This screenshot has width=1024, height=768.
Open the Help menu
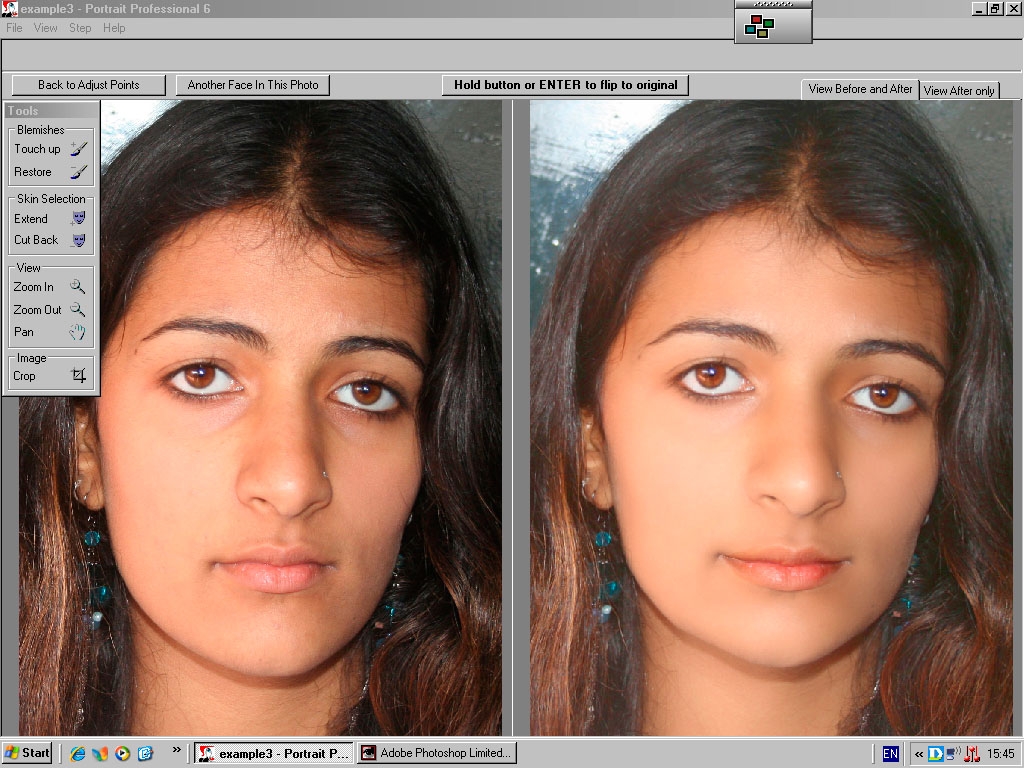pyautogui.click(x=114, y=28)
